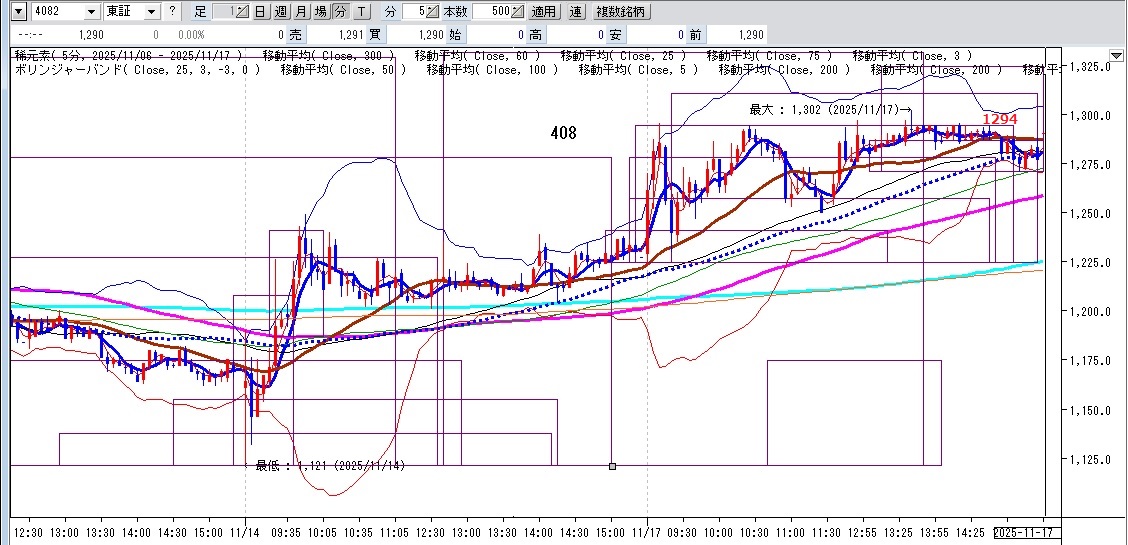Click the 売 sell label
1128x545 pixels.
coord(296,35)
